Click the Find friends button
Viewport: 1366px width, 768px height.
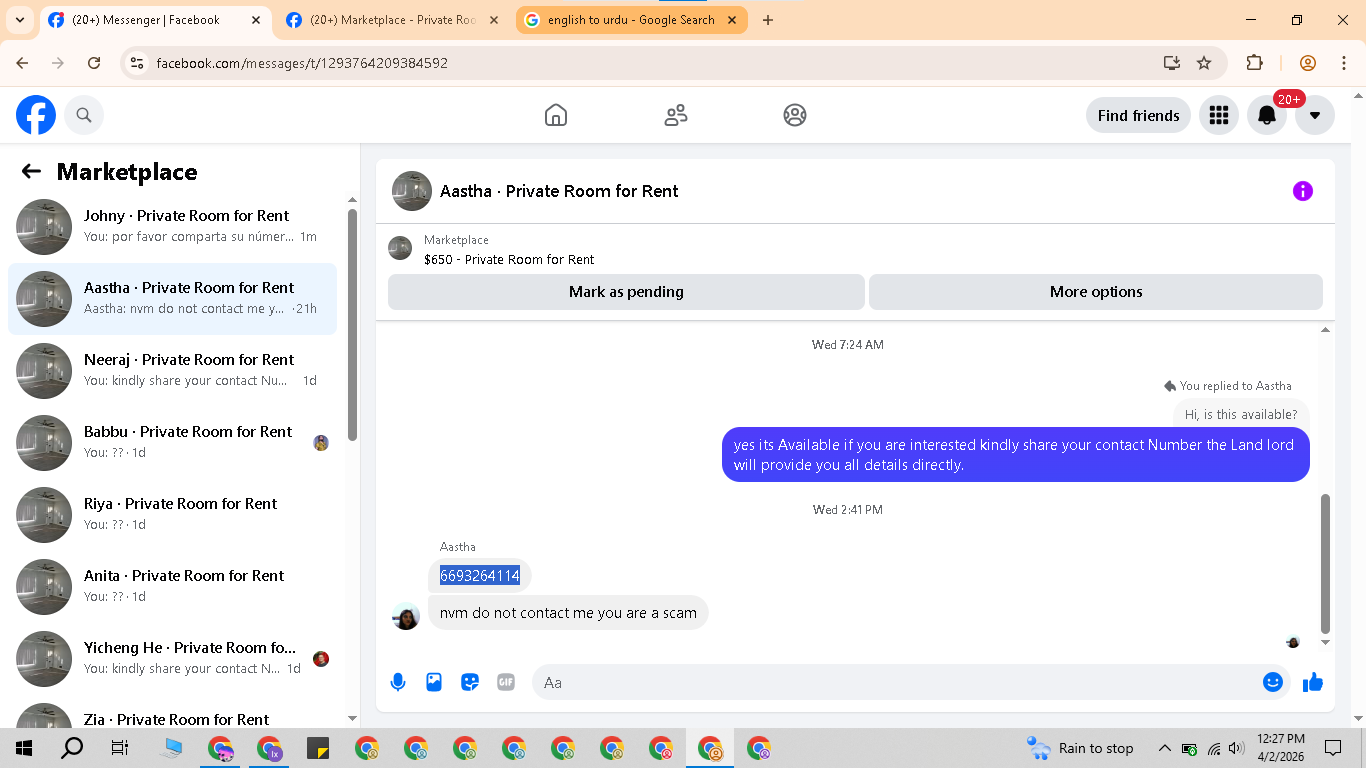tap(1138, 115)
